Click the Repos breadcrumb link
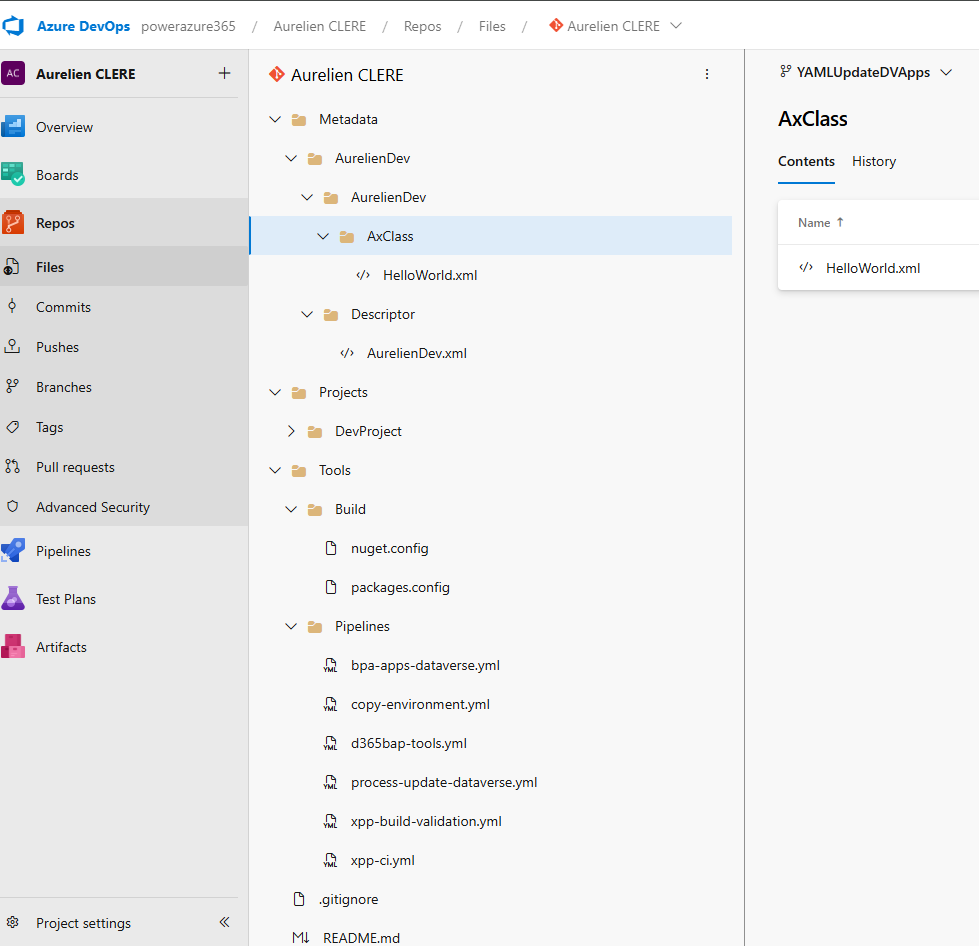This screenshot has height=946, width=979. click(x=422, y=26)
